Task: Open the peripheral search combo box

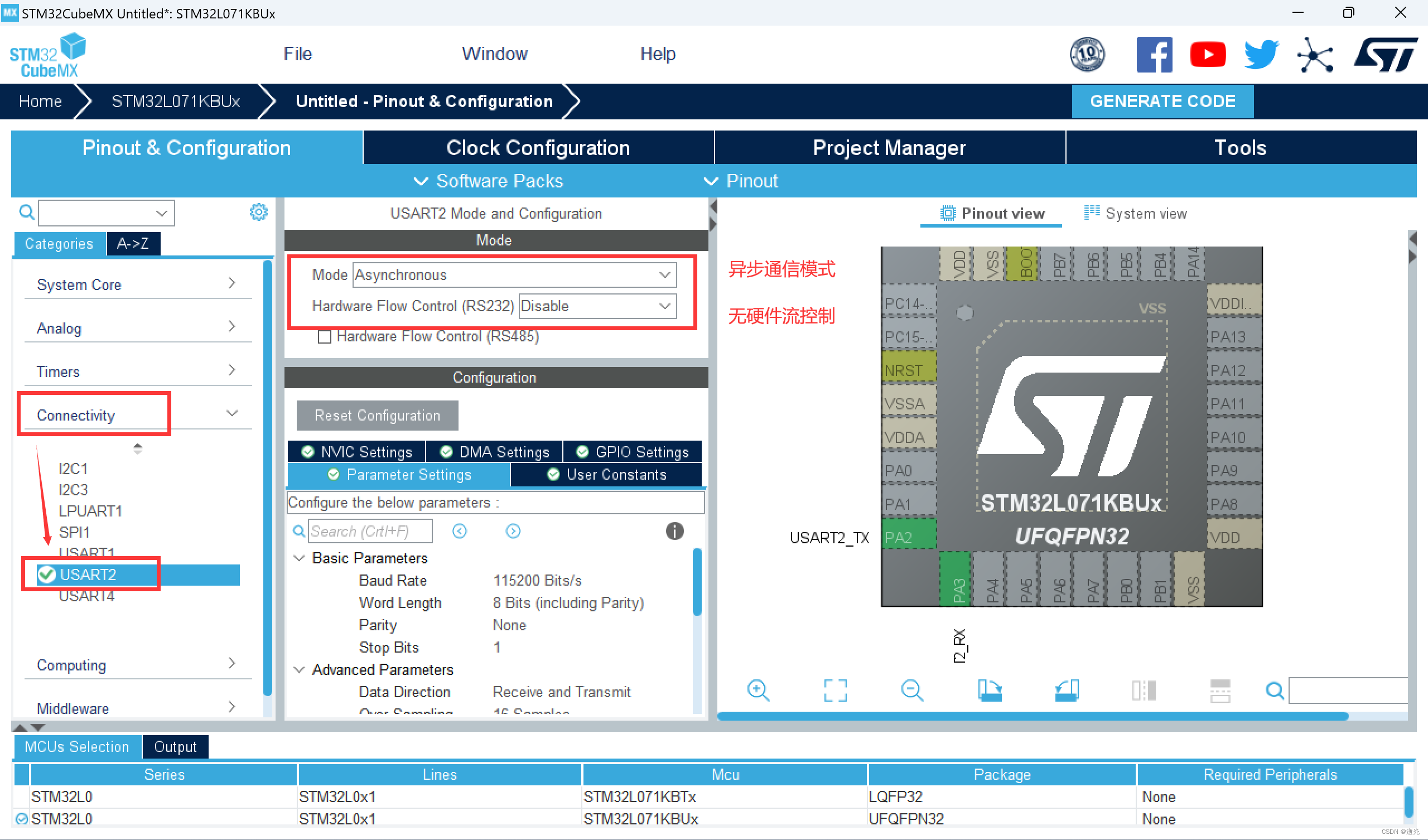Action: (106, 213)
